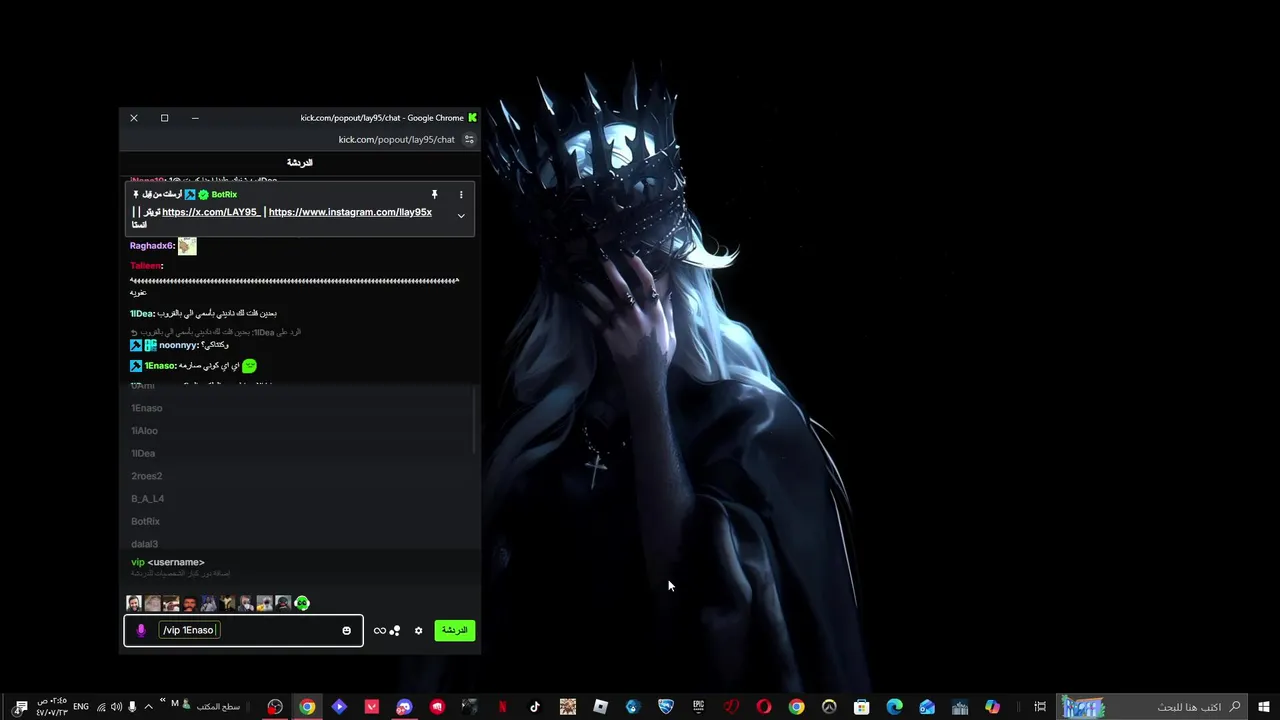This screenshot has width=1280, height=720.
Task: Click the suggestions list scrollbar
Action: [475, 420]
